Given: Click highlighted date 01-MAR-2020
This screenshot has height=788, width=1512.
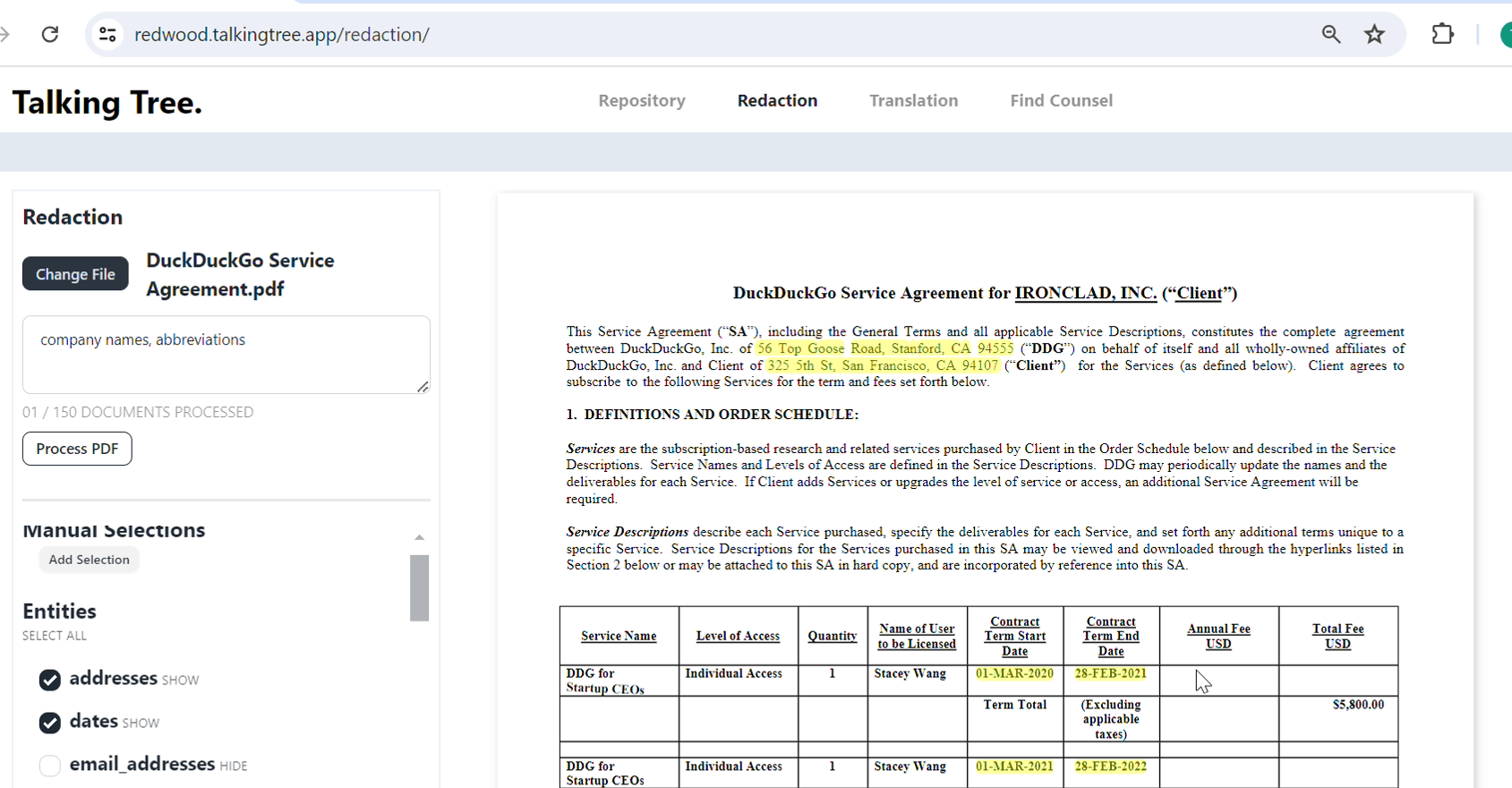Looking at the screenshot, I should pos(1014,673).
